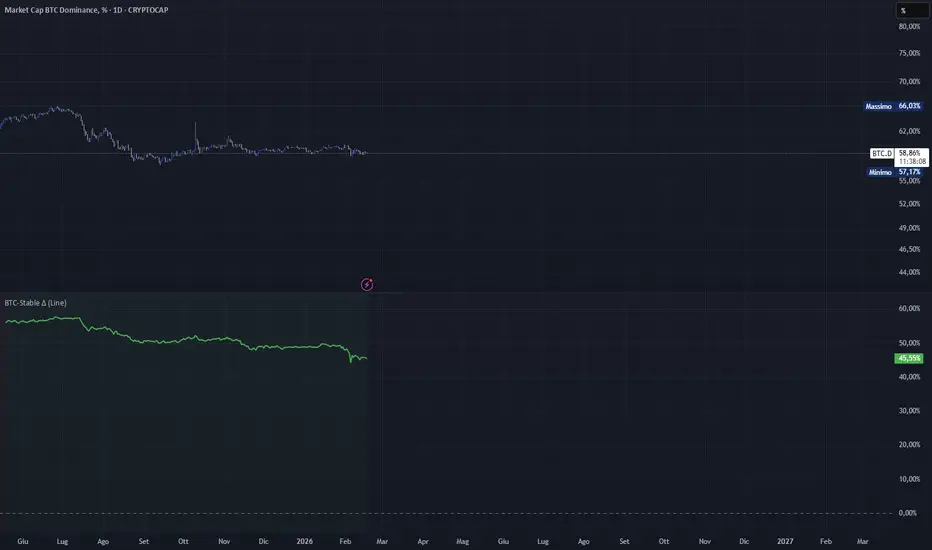Click the 0,00% label on indicator scale
932x550 pixels.
(x=908, y=513)
